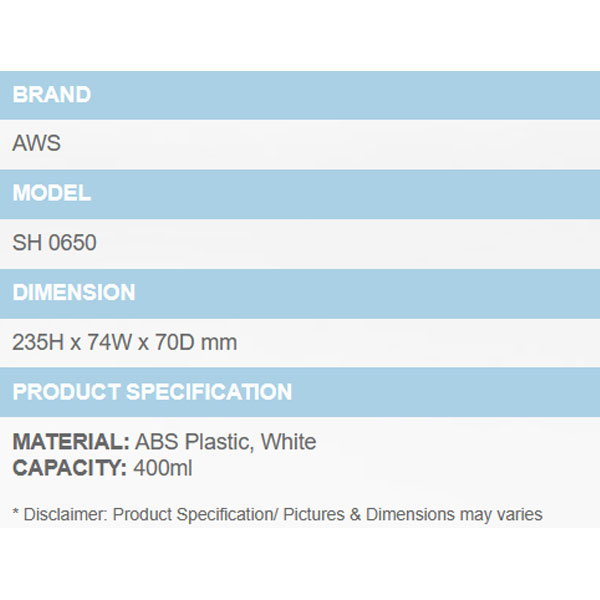Click the MODEL section header
600x600 pixels.
tap(52, 193)
